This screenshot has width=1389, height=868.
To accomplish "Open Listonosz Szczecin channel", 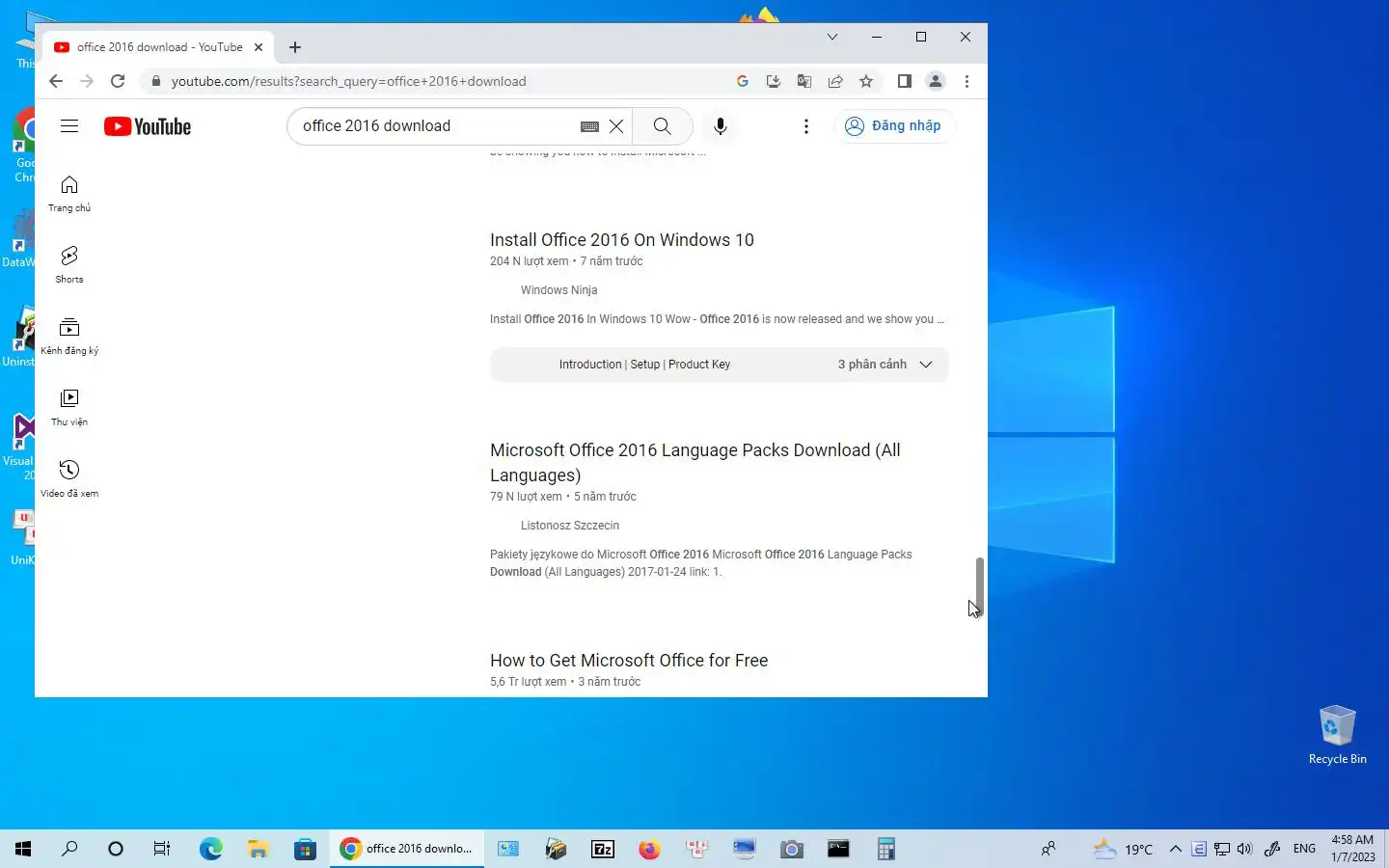I will [x=570, y=526].
